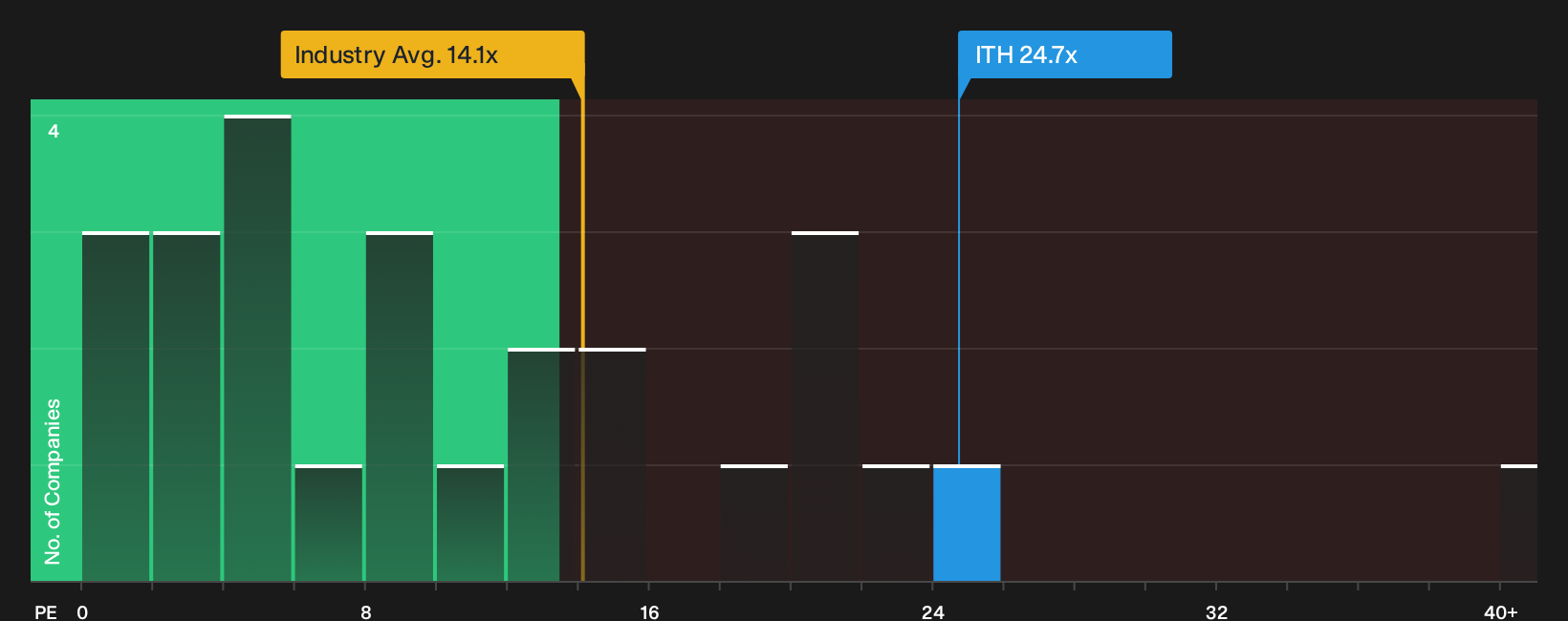Click the y-axis value 4
This screenshot has width=1568, height=621.
point(54,131)
